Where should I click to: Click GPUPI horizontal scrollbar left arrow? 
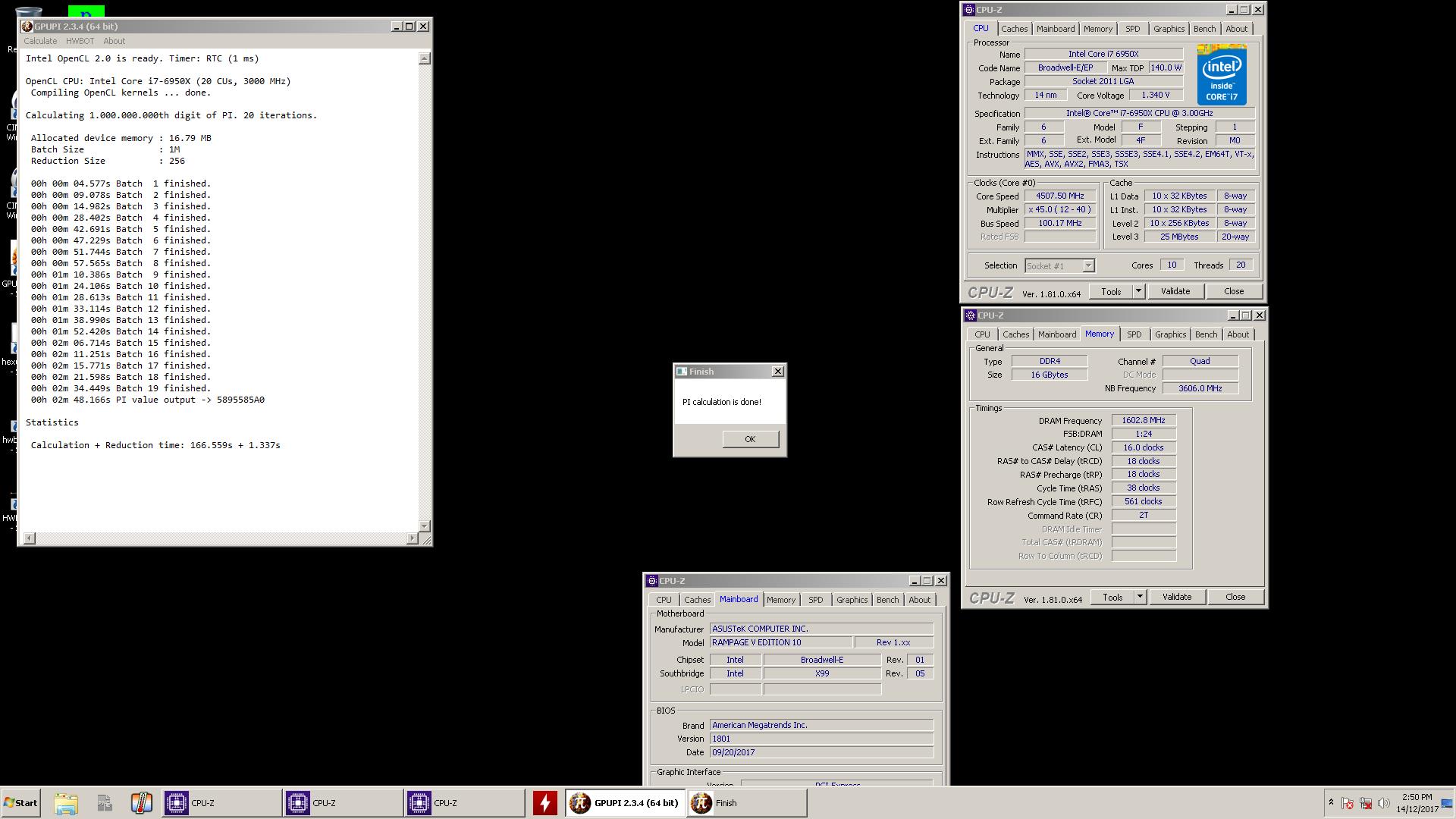(x=29, y=538)
